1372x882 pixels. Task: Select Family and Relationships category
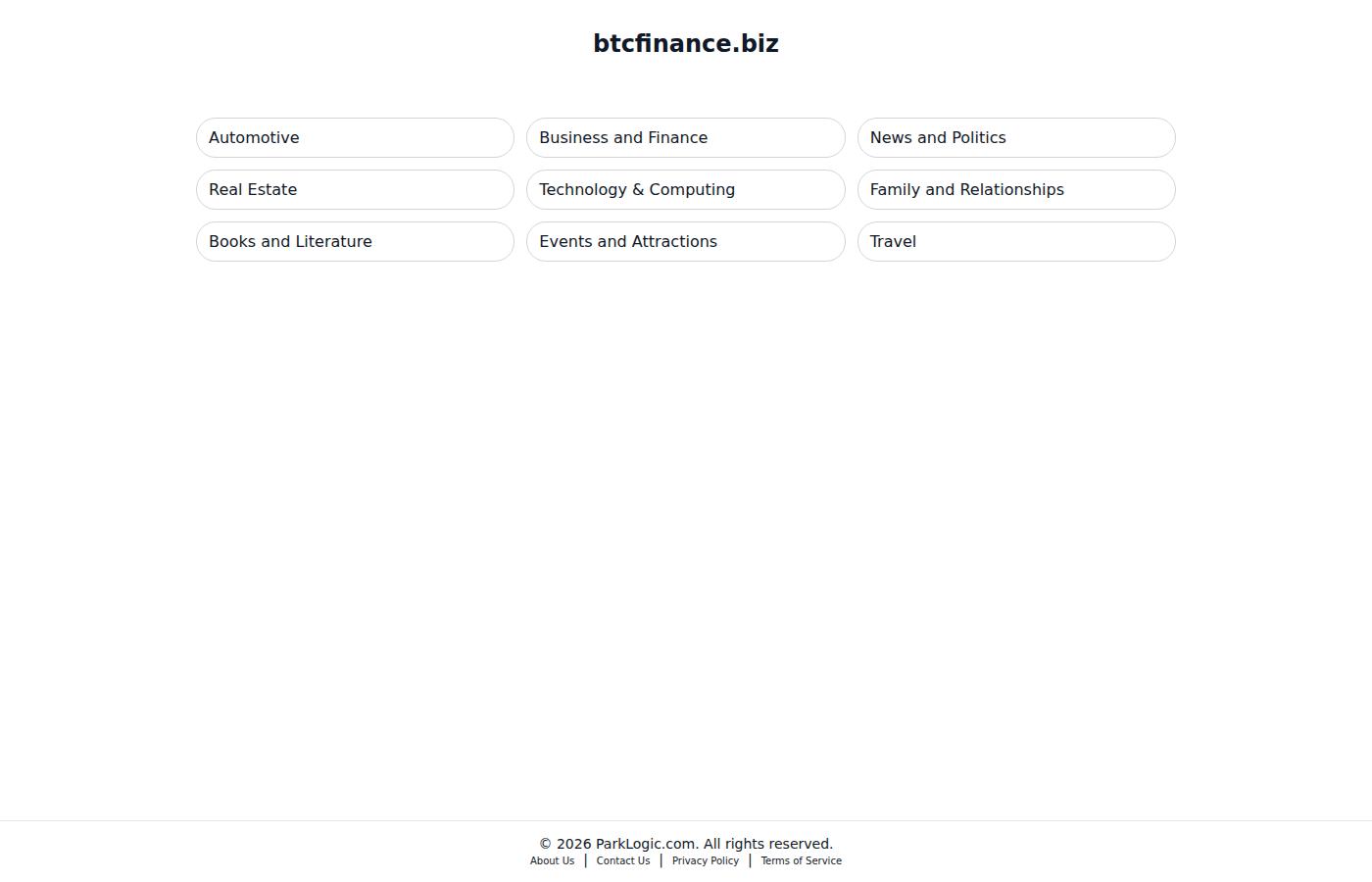pyautogui.click(x=1016, y=190)
